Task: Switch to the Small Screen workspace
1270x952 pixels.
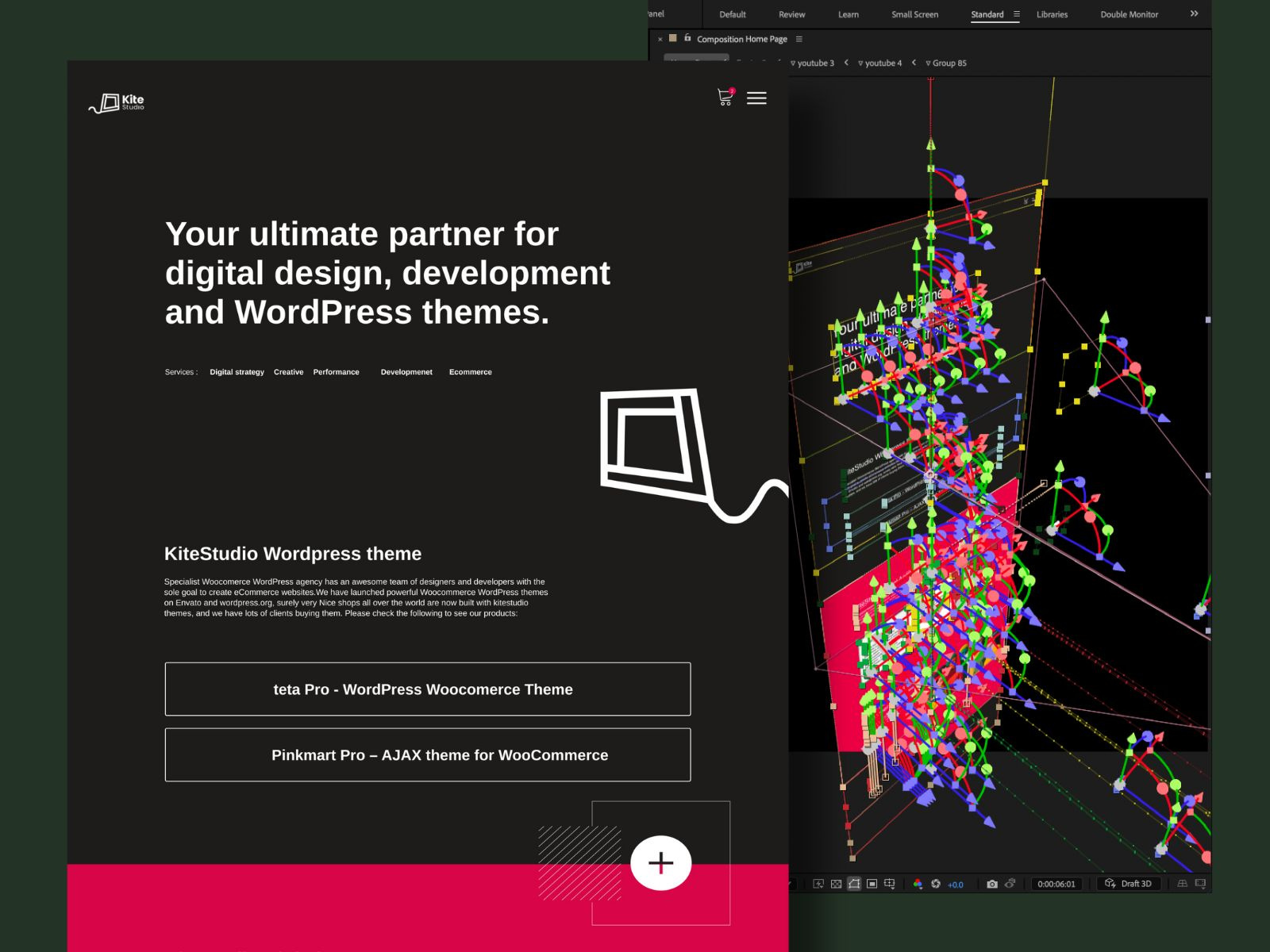Action: coord(914,14)
